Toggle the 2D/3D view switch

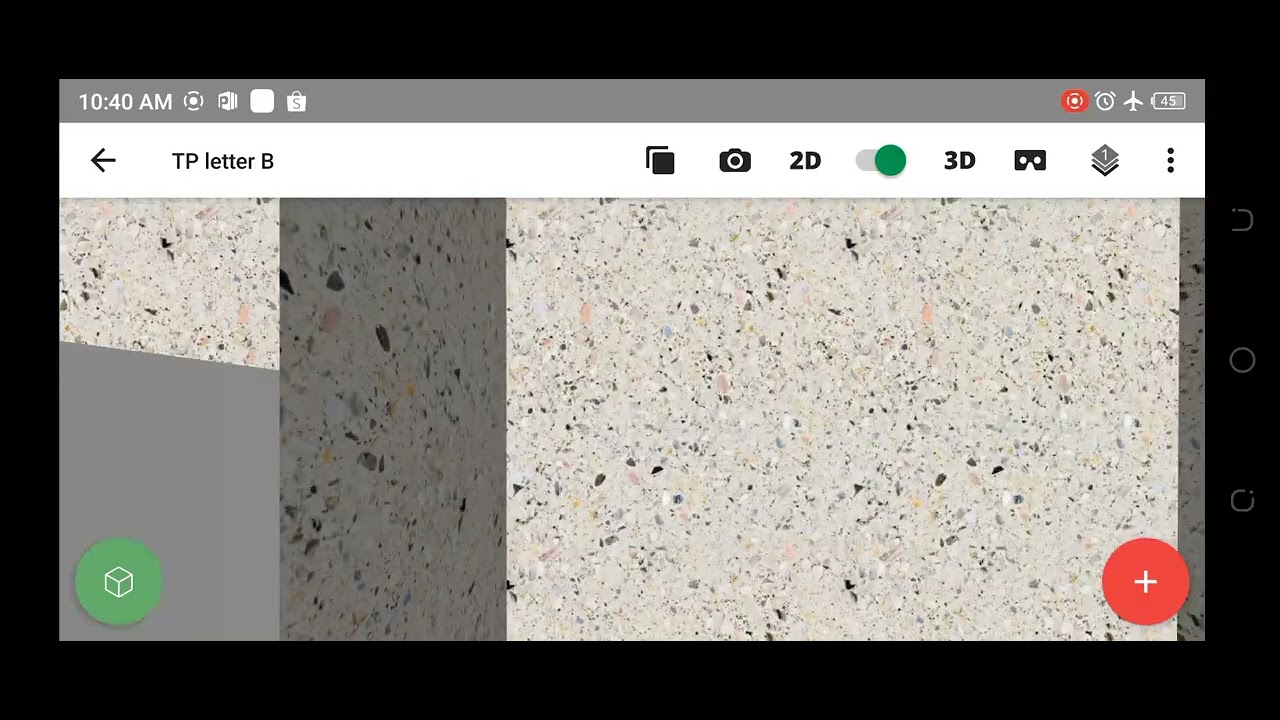881,161
